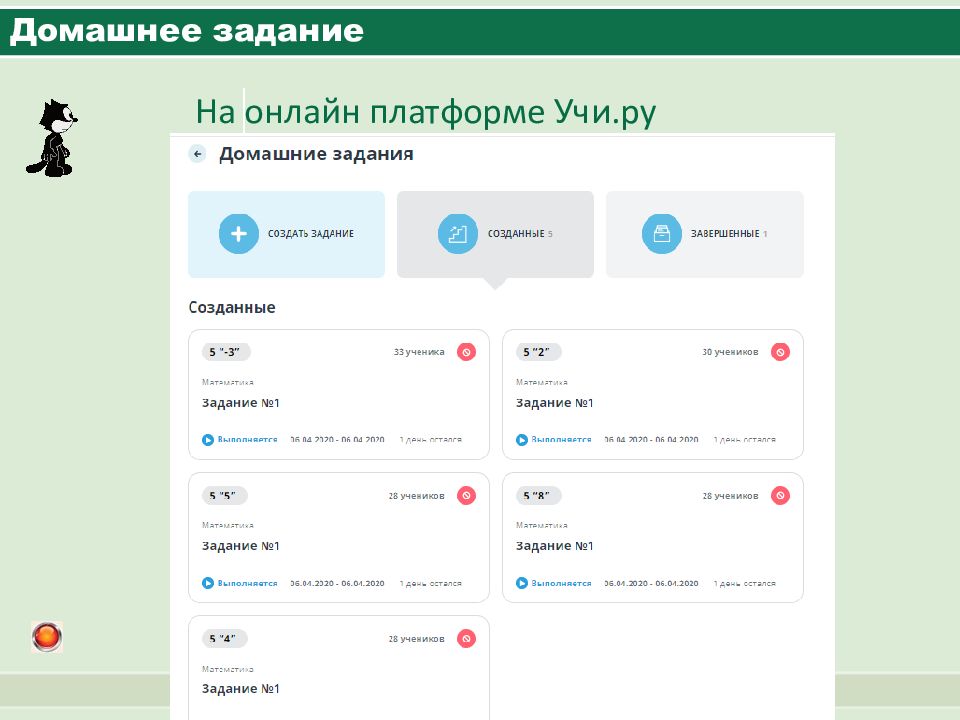Click the stairs icon in the Созданные tile
Screen dimensions: 960x720
pos(457,234)
